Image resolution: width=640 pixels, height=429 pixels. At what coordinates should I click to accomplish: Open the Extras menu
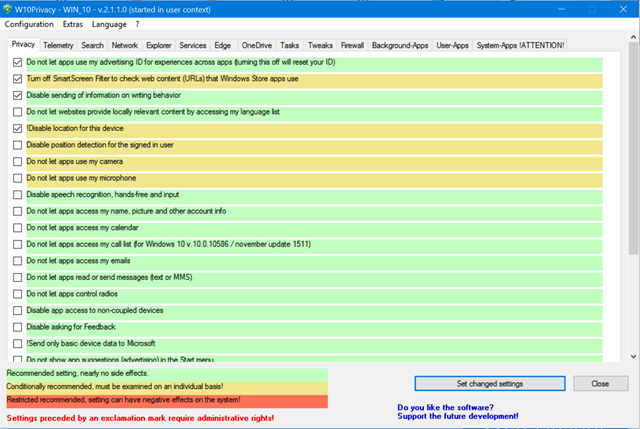73,24
